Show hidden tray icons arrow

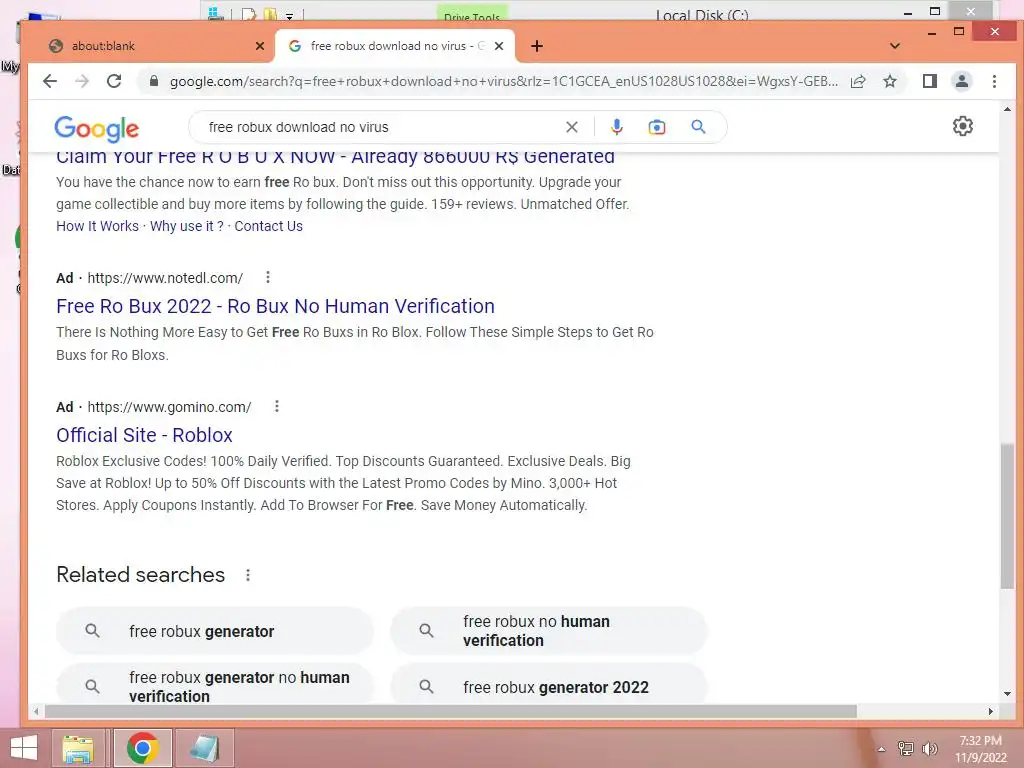coord(881,749)
